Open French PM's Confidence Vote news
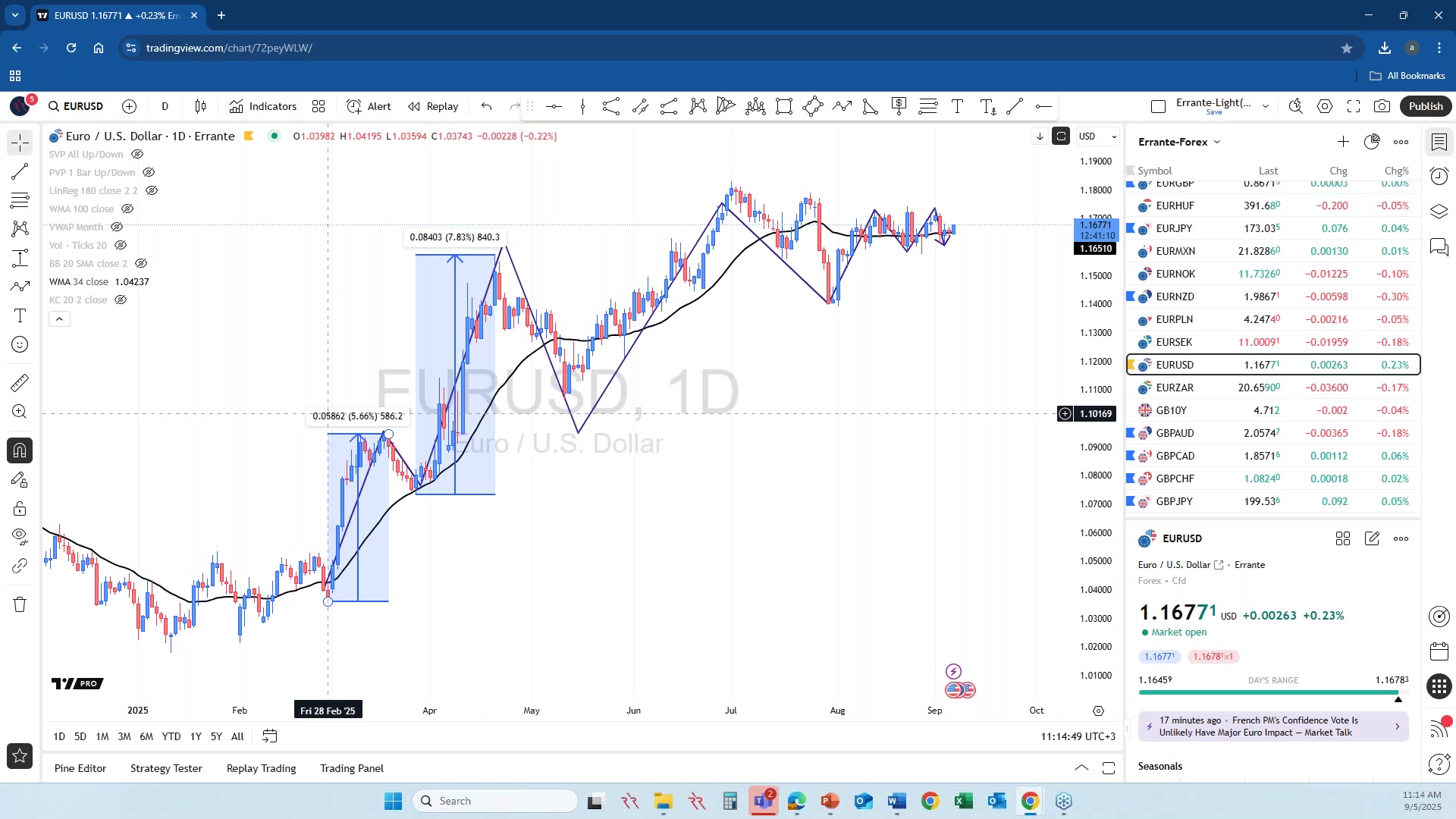 pyautogui.click(x=1273, y=726)
